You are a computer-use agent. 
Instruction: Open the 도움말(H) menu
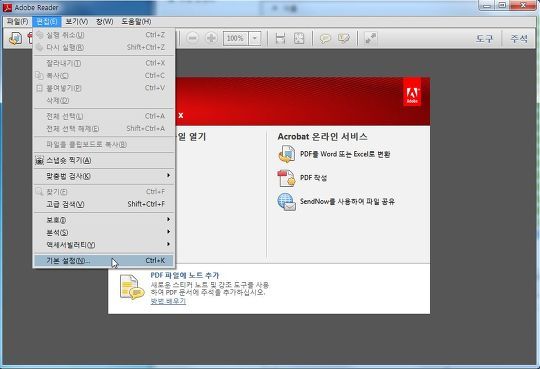click(x=136, y=21)
